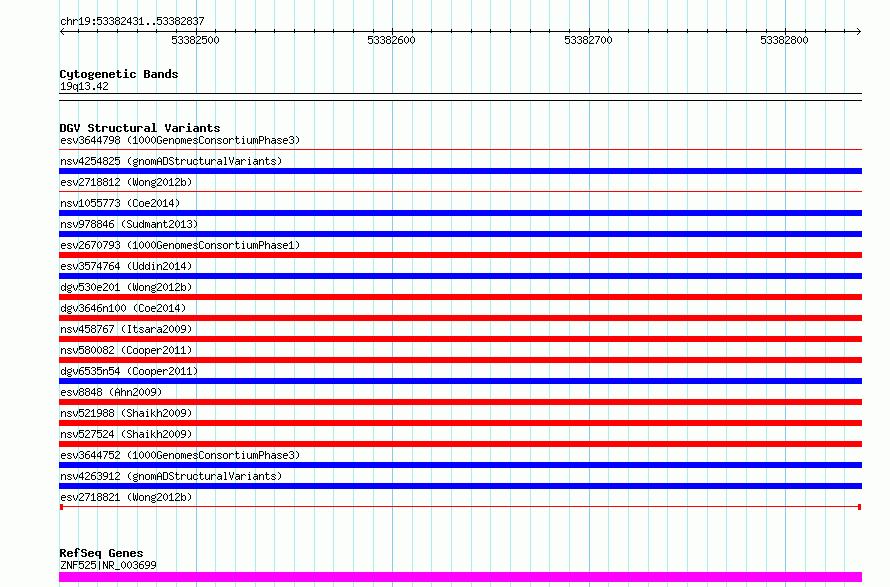Open the nsv580082 (Cooper2011) label
Viewport: 890px width, 587px height.
click(126, 350)
